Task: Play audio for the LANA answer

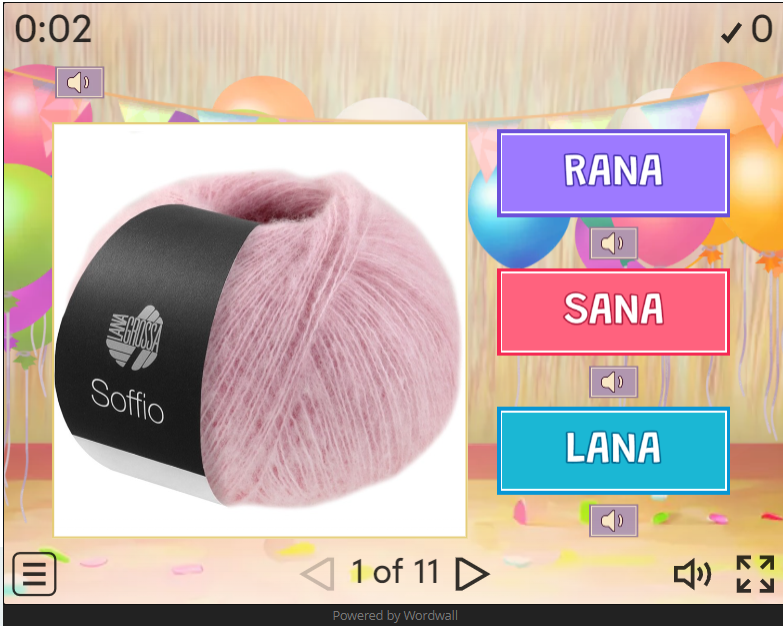Action: (613, 521)
